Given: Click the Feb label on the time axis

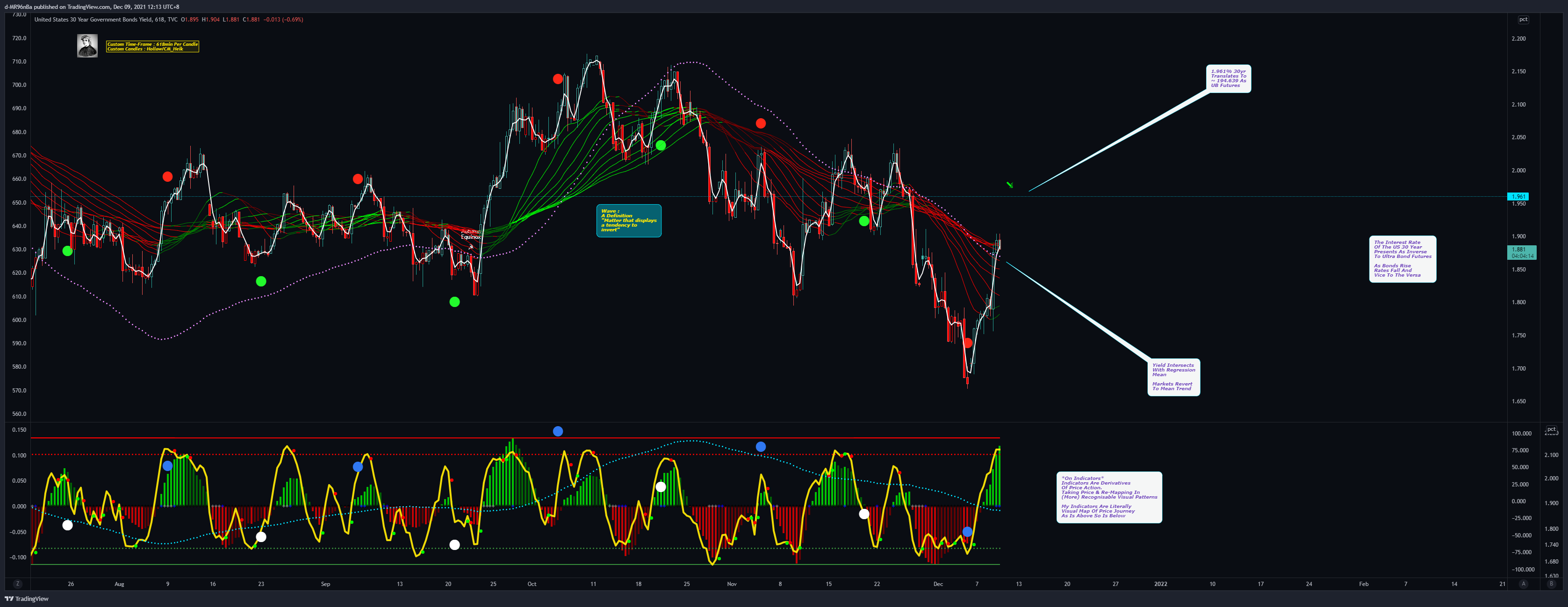Looking at the screenshot, I should tap(1364, 584).
